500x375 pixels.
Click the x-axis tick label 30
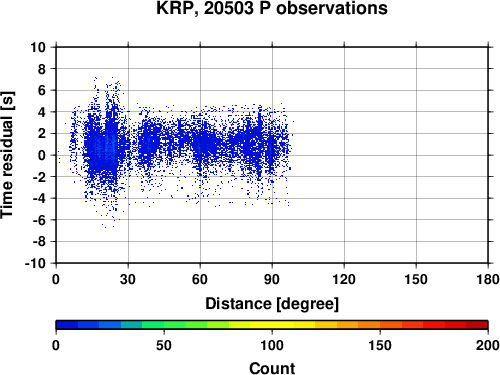128,279
